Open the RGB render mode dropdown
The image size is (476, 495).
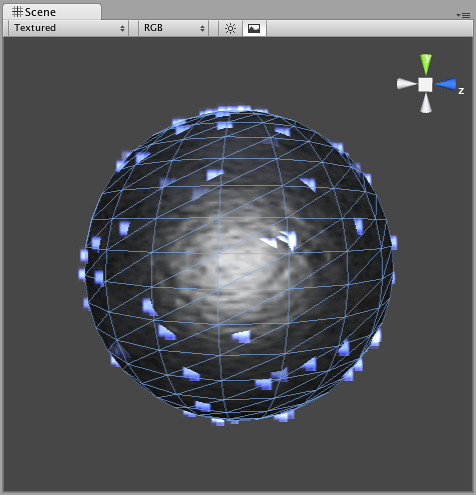pyautogui.click(x=174, y=28)
